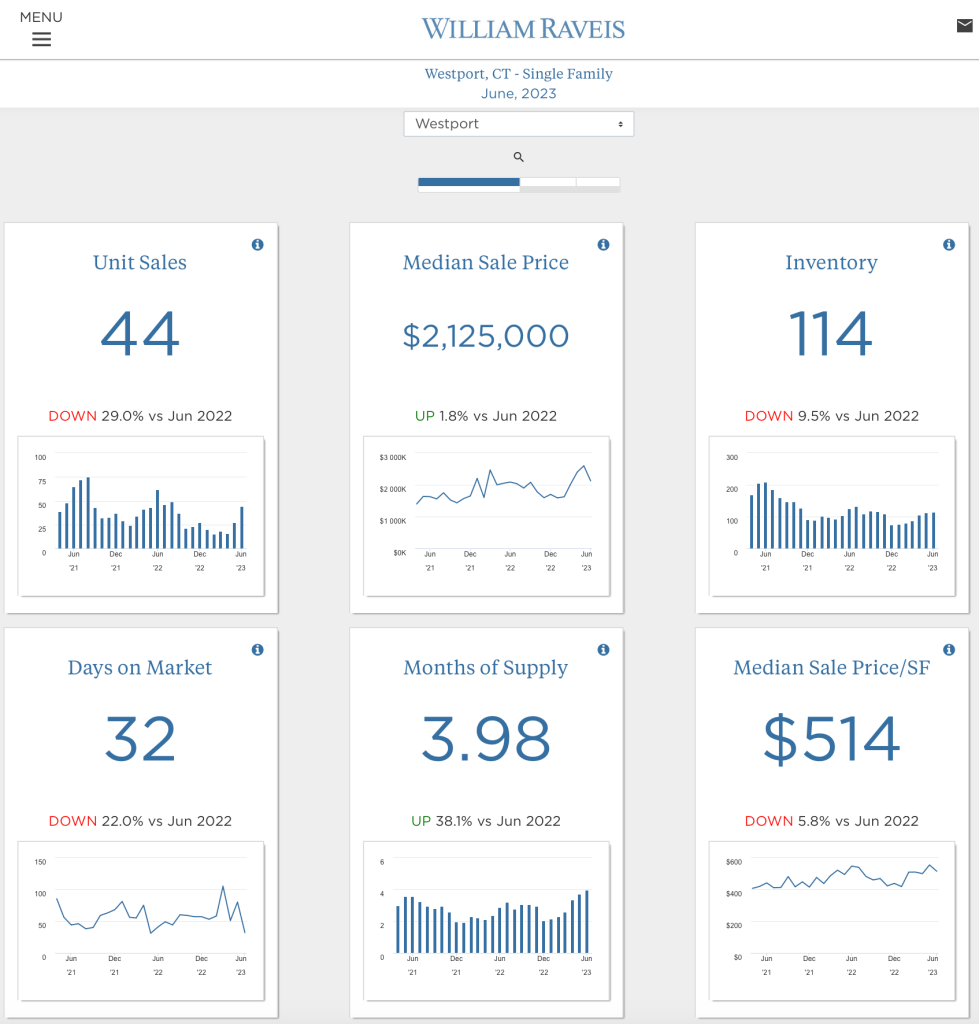Screen dimensions: 979x1024
Task: Click the Median Sale Price line chart
Action: [x=487, y=515]
